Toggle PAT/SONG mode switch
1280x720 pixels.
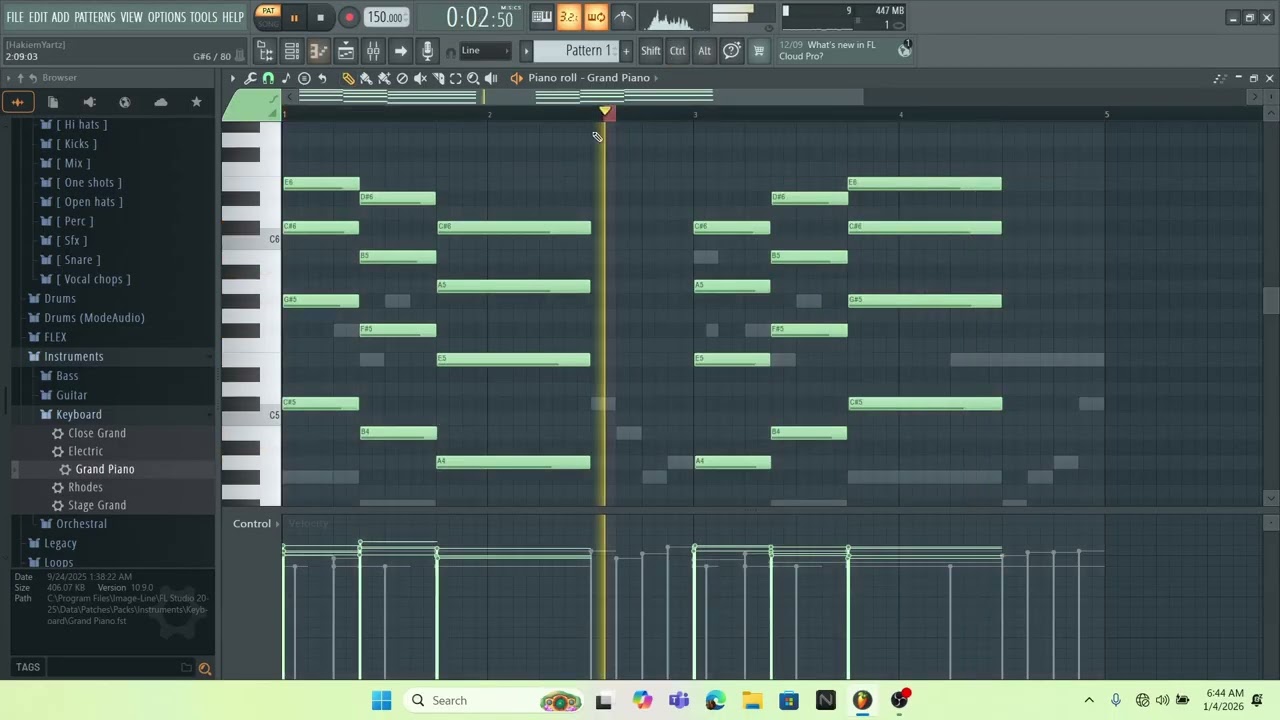point(267,17)
